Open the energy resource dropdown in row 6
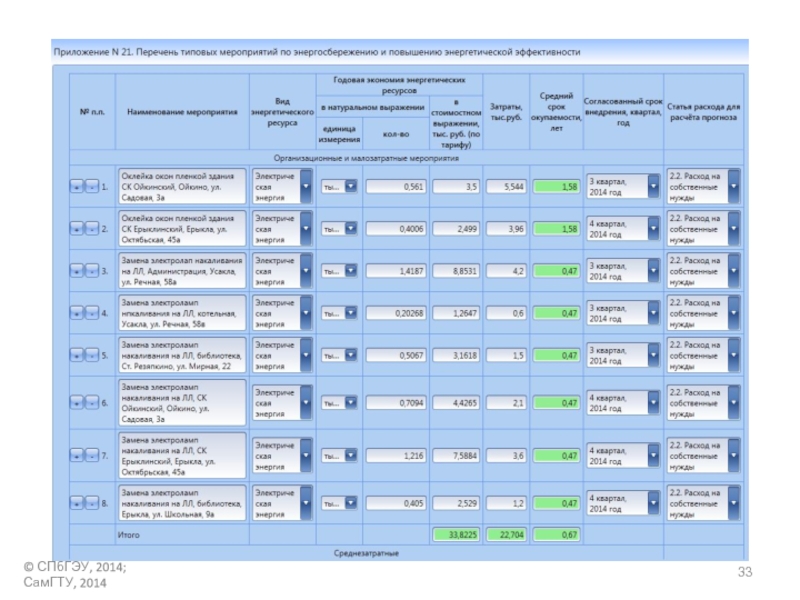Image resolution: width=800 pixels, height=600 pixels. (x=306, y=403)
